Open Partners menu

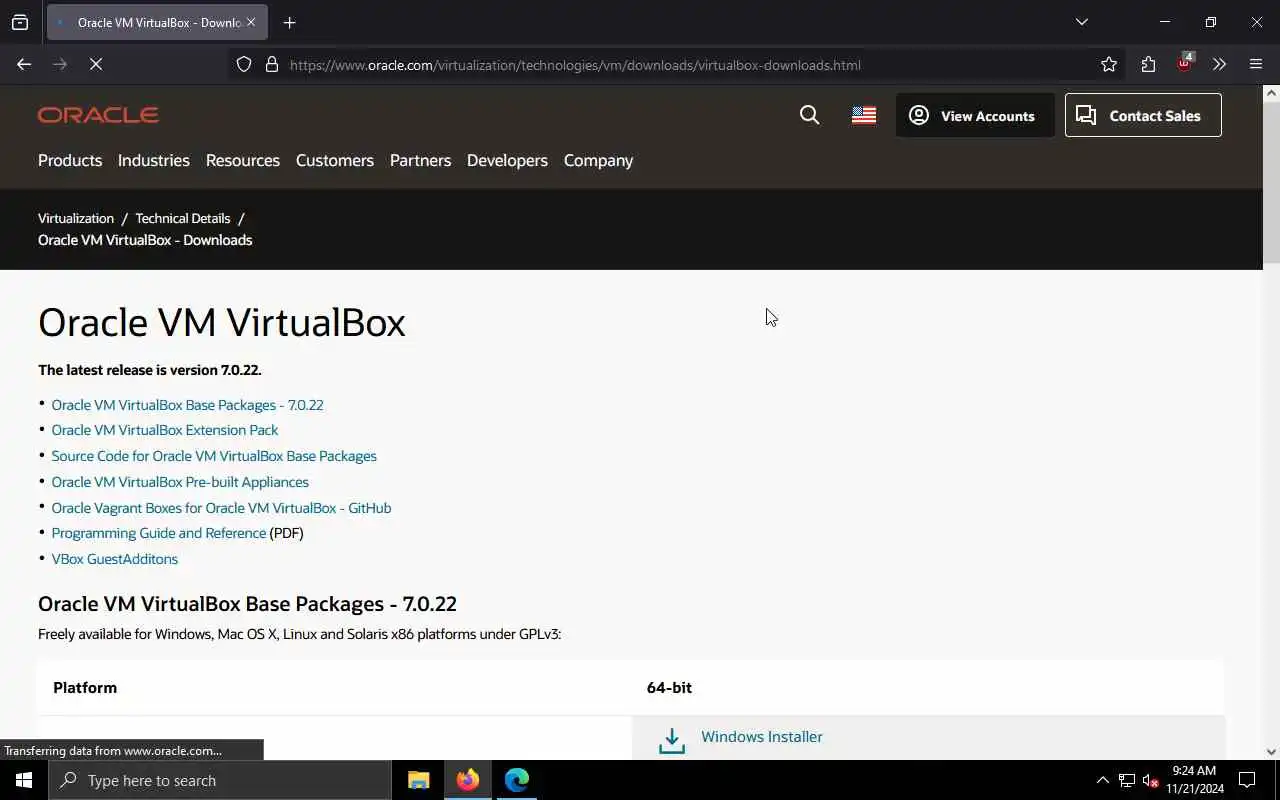[420, 160]
